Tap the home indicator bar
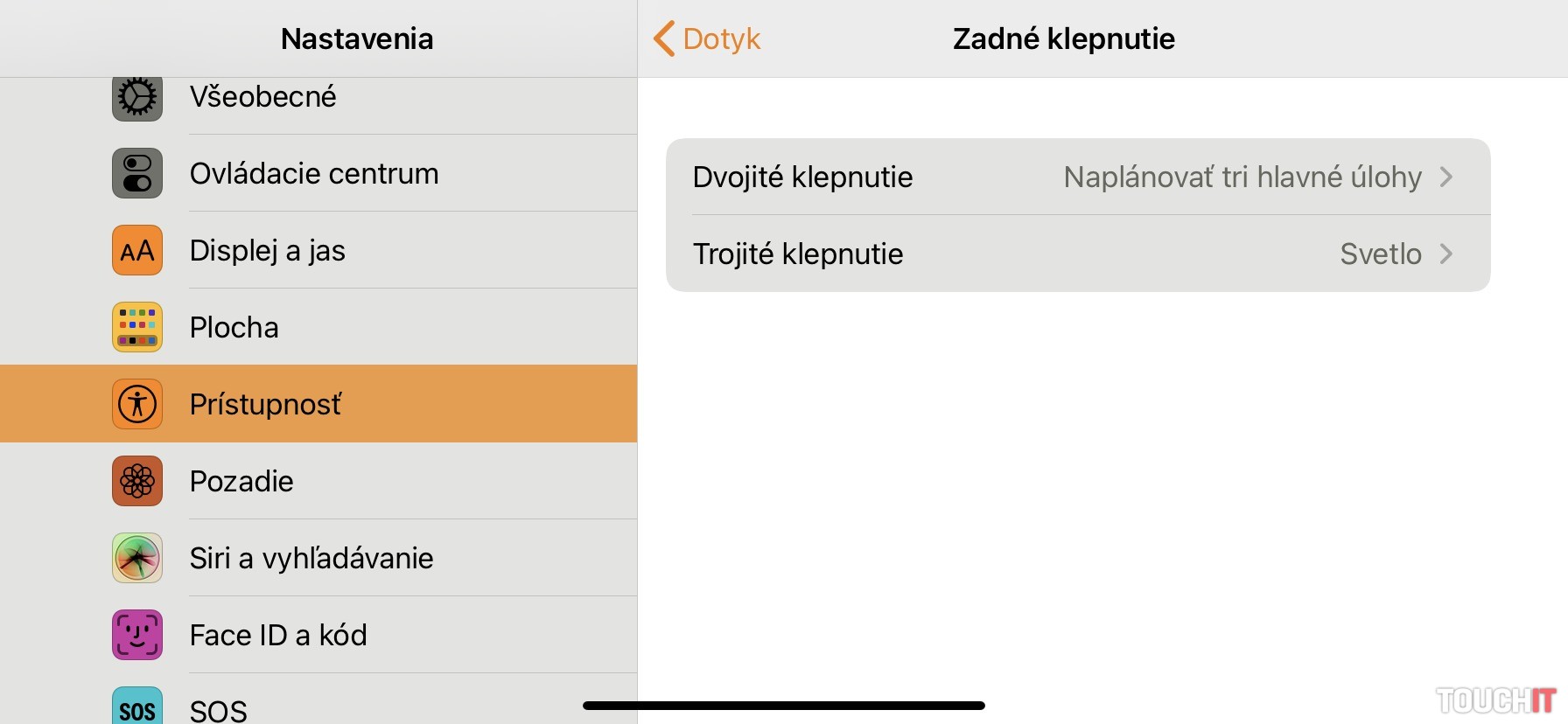 point(784,706)
